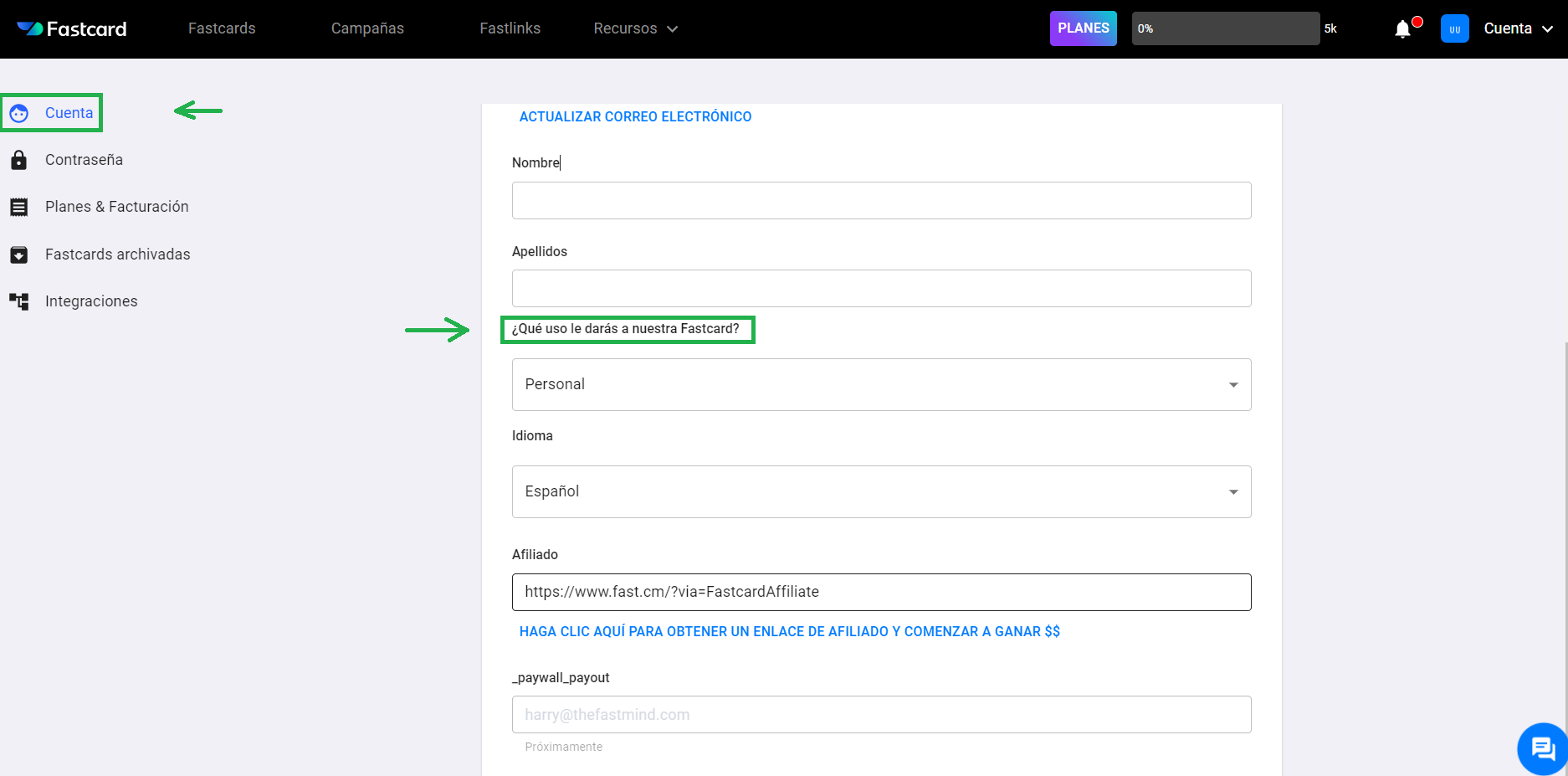Focus the Nombre input field
Image resolution: width=1568 pixels, height=776 pixels.
882,201
